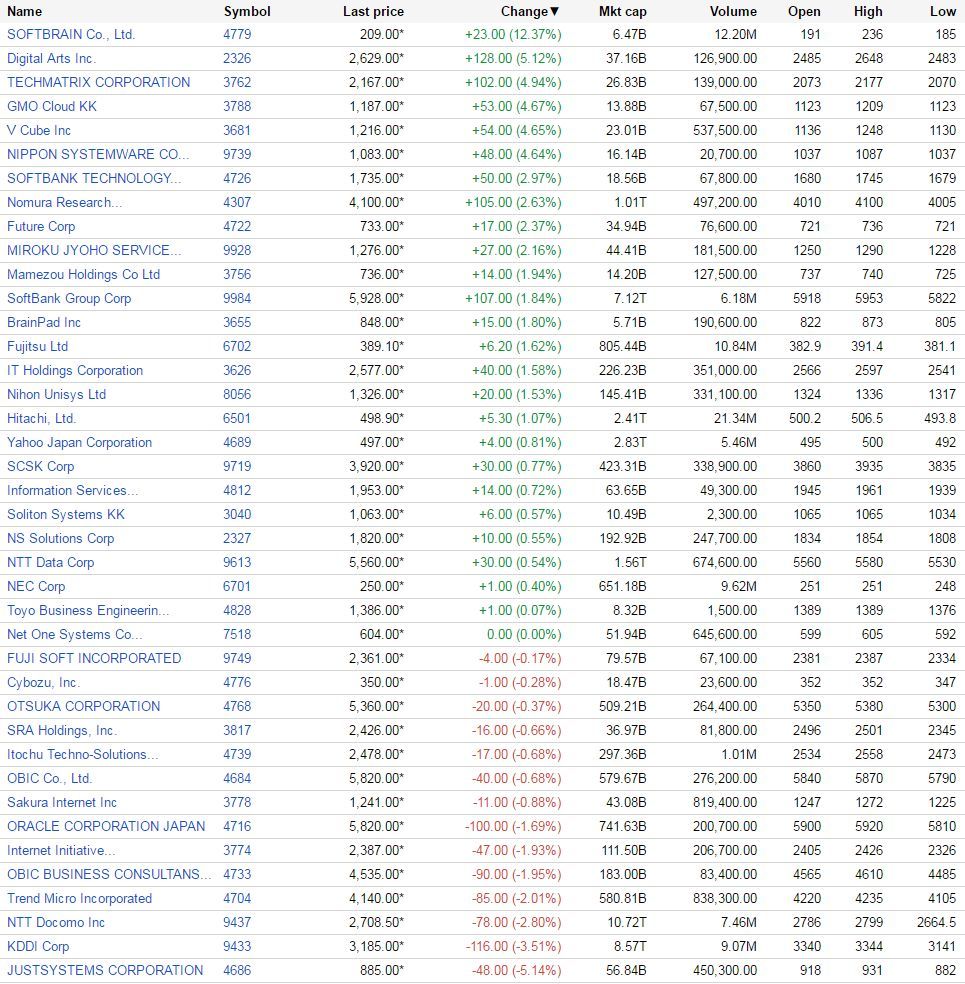Open NTT Docomo Inc link
Image resolution: width=965 pixels, height=984 pixels.
click(x=56, y=922)
